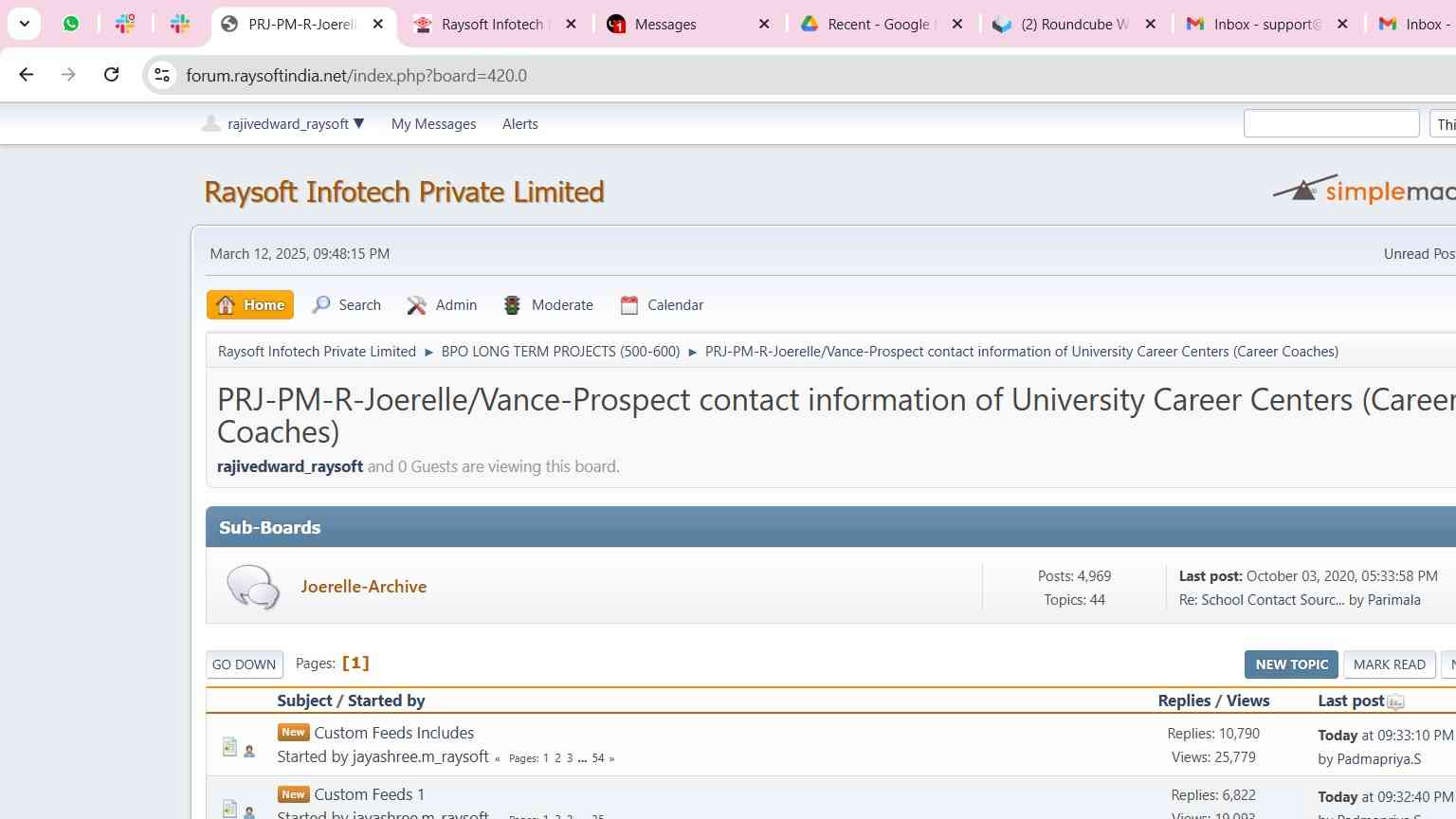1456x819 pixels.
Task: Open Alerts menu
Action: click(520, 124)
